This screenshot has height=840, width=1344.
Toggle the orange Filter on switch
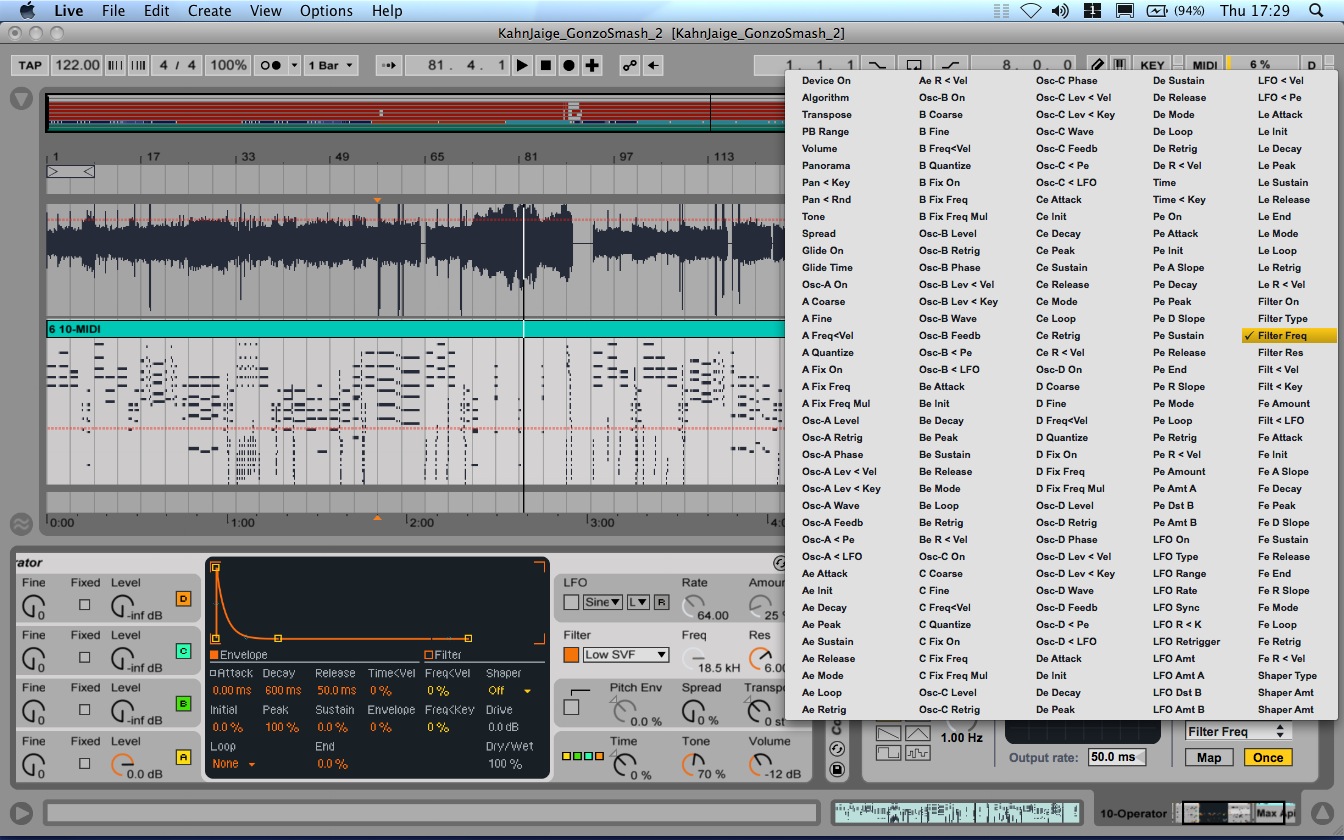pyautogui.click(x=570, y=655)
